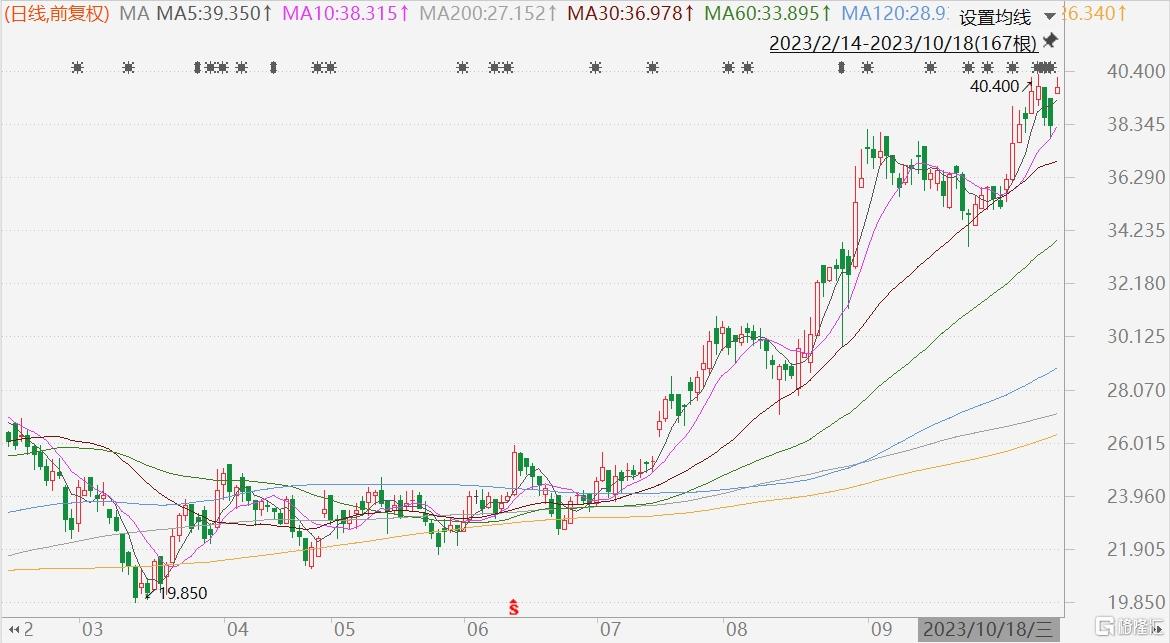This screenshot has height=643, width=1170.
Task: Click the scroll-left double arrow at bottom left
Action: coord(13,630)
